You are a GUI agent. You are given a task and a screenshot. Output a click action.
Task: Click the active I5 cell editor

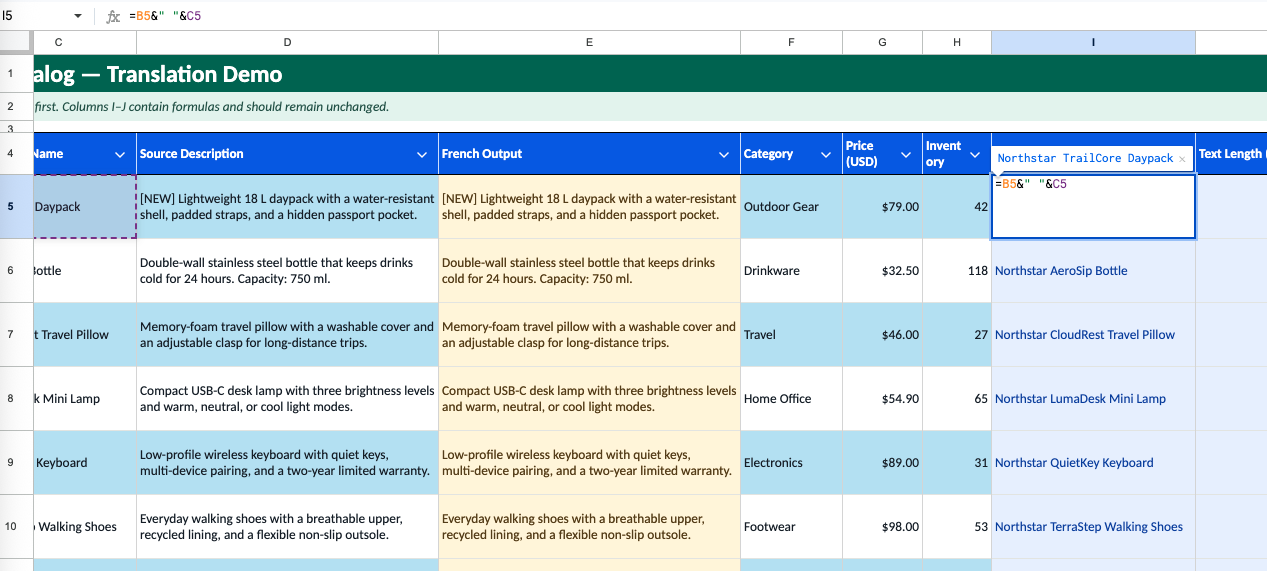coord(1093,207)
